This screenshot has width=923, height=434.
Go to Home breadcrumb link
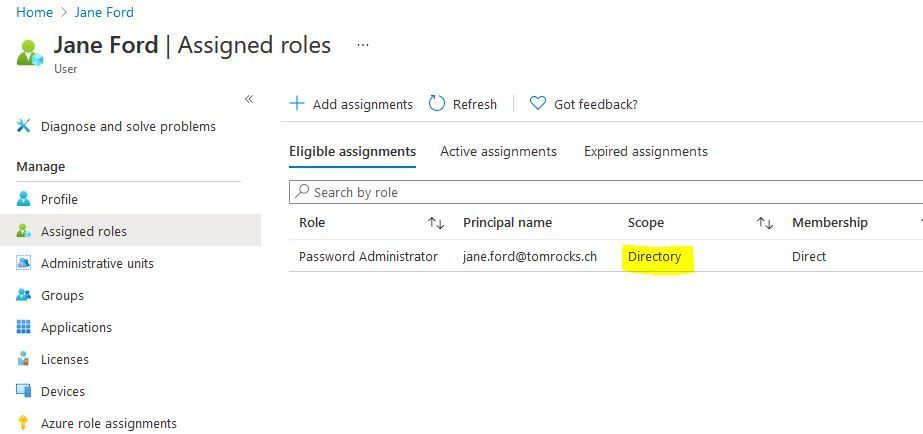[x=34, y=12]
